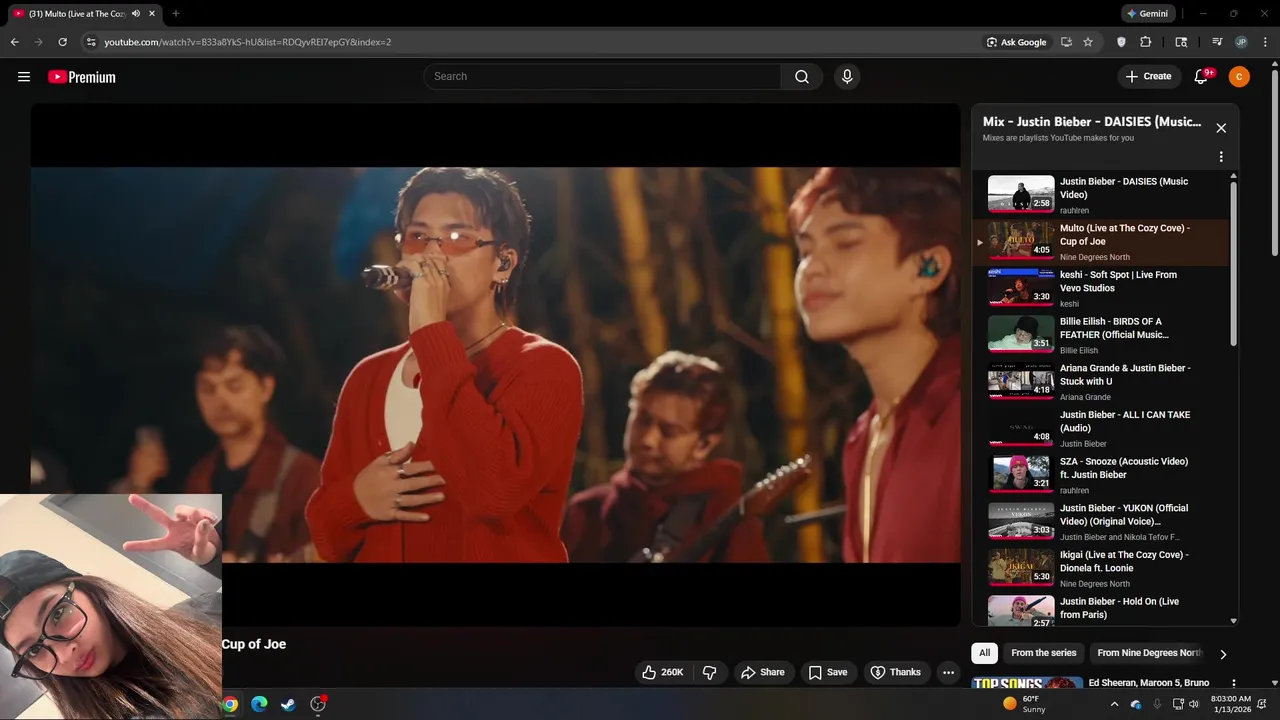Open Steam from the taskbar
The image size is (1280, 720).
click(288, 704)
